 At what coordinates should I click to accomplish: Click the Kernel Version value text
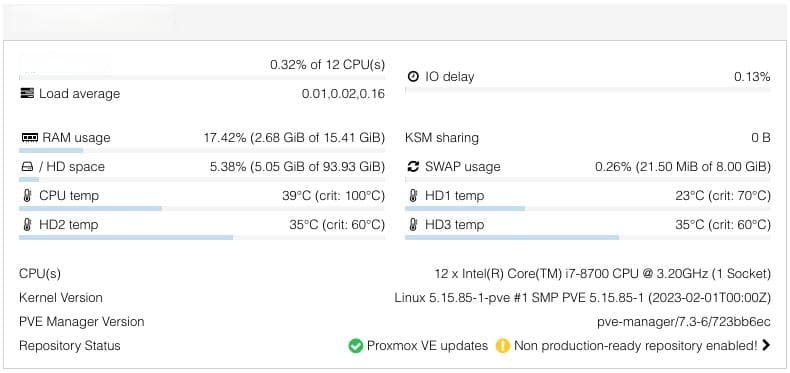tap(582, 298)
